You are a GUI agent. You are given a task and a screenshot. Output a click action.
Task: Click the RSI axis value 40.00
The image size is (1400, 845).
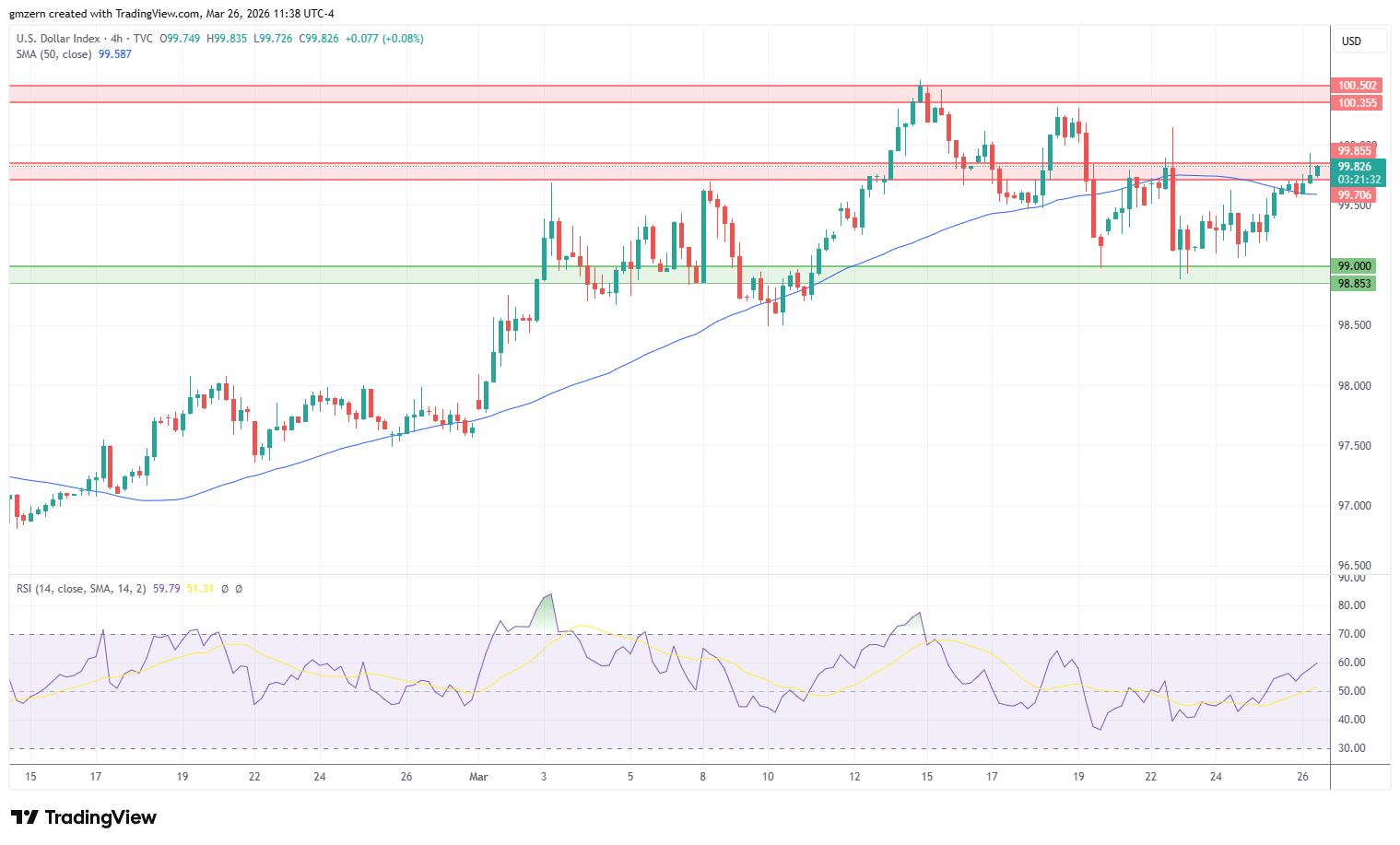click(x=1352, y=720)
